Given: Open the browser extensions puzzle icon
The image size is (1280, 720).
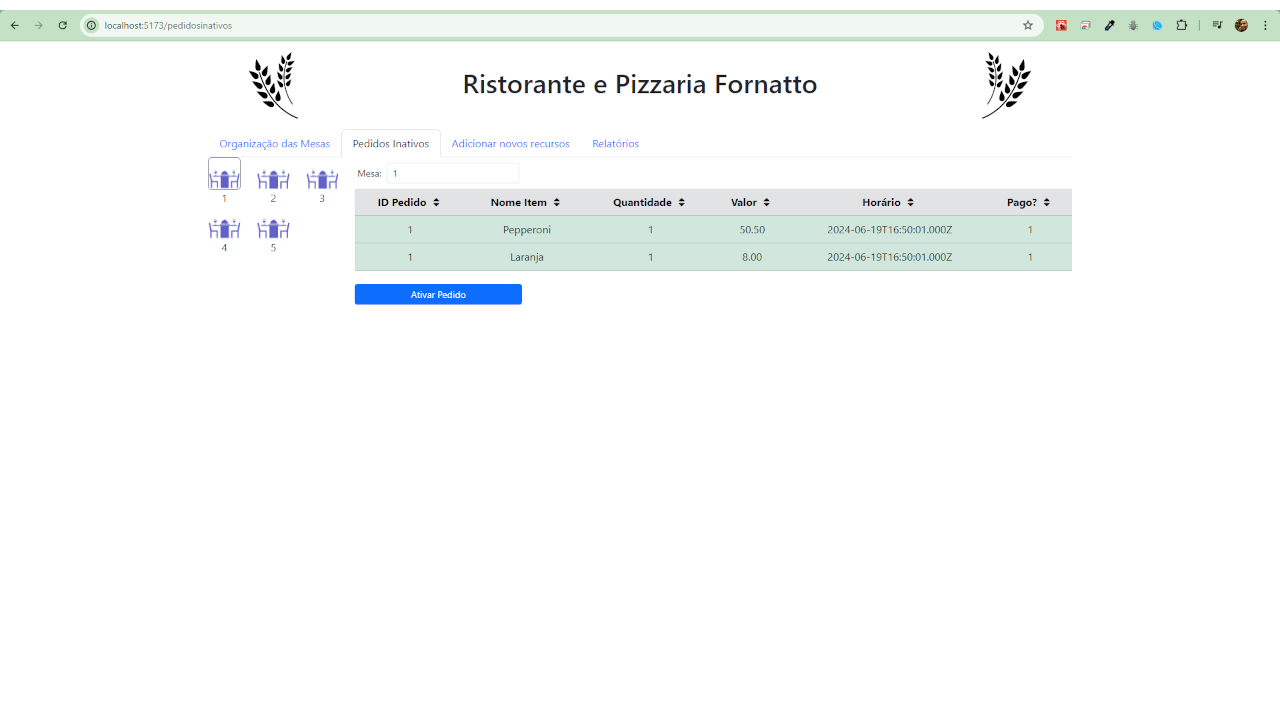Looking at the screenshot, I should [x=1181, y=25].
